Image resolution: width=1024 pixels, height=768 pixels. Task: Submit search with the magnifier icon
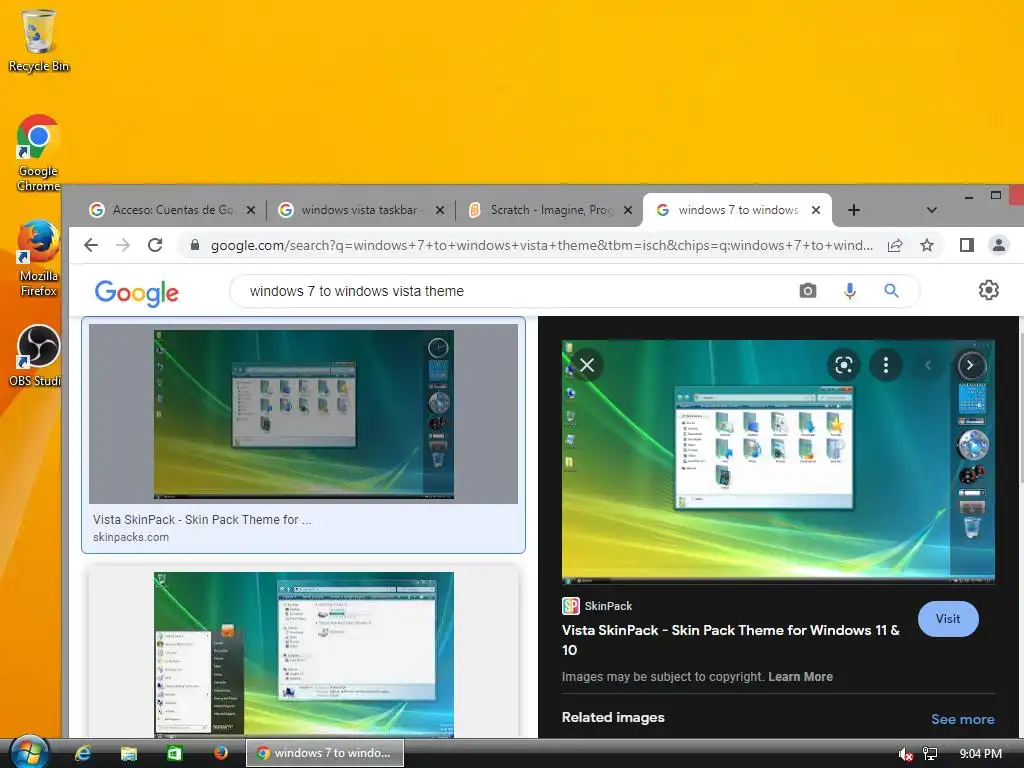point(891,291)
